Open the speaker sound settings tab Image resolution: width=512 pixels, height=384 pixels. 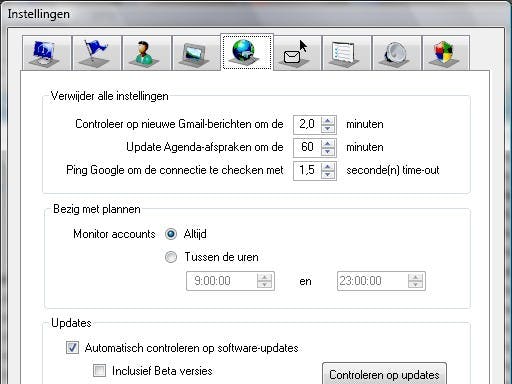click(397, 53)
